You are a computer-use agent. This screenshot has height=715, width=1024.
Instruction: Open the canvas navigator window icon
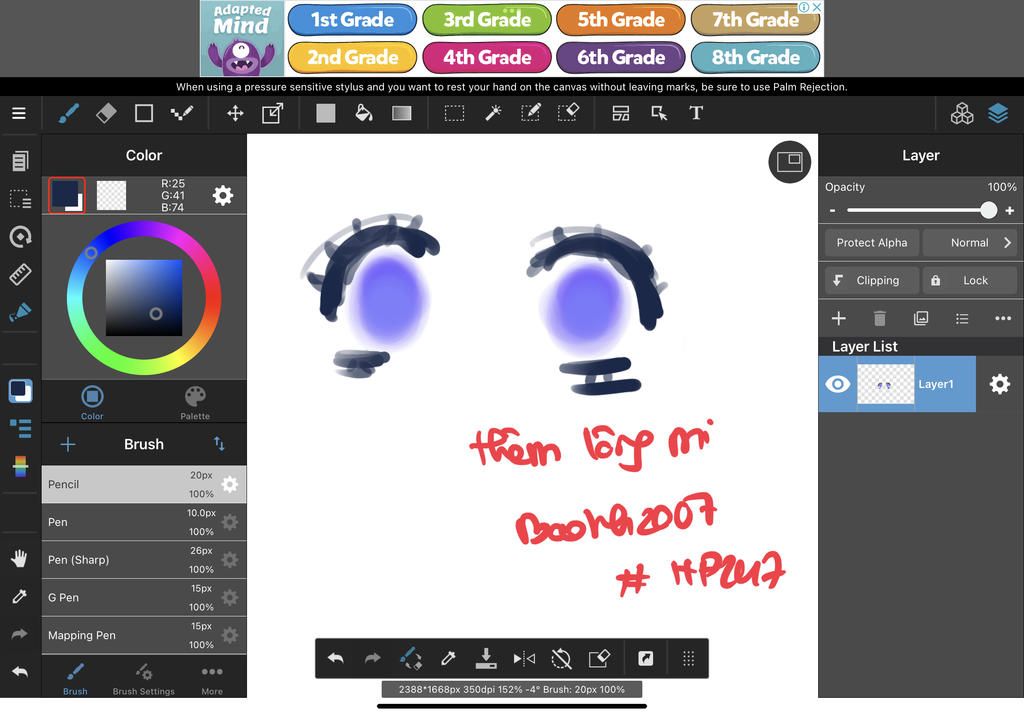coord(789,162)
